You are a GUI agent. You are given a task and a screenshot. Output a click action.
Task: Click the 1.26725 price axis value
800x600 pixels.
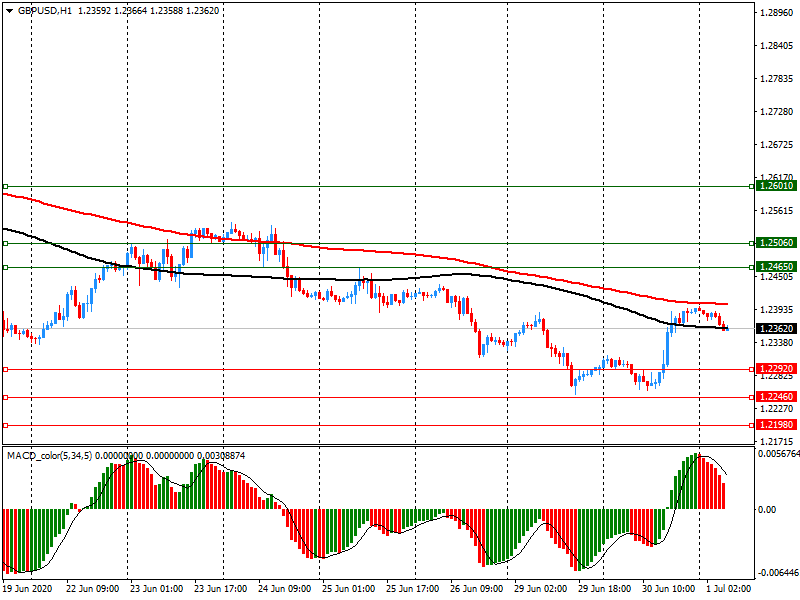(777, 145)
